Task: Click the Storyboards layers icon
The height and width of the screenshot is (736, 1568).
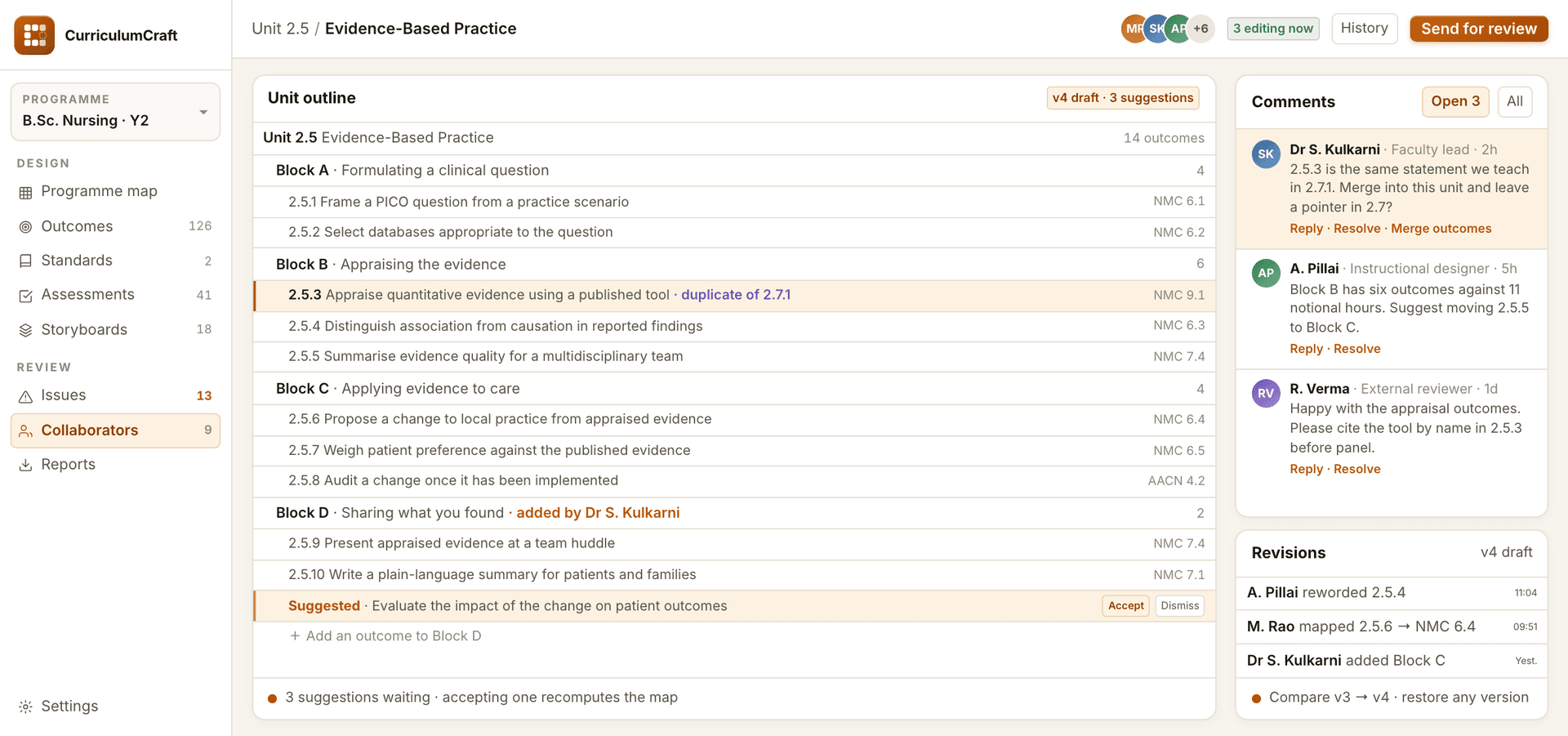Action: pos(26,330)
